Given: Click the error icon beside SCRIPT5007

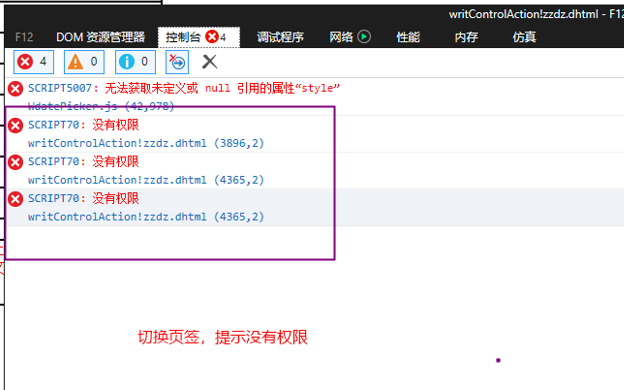Looking at the screenshot, I should (16, 89).
